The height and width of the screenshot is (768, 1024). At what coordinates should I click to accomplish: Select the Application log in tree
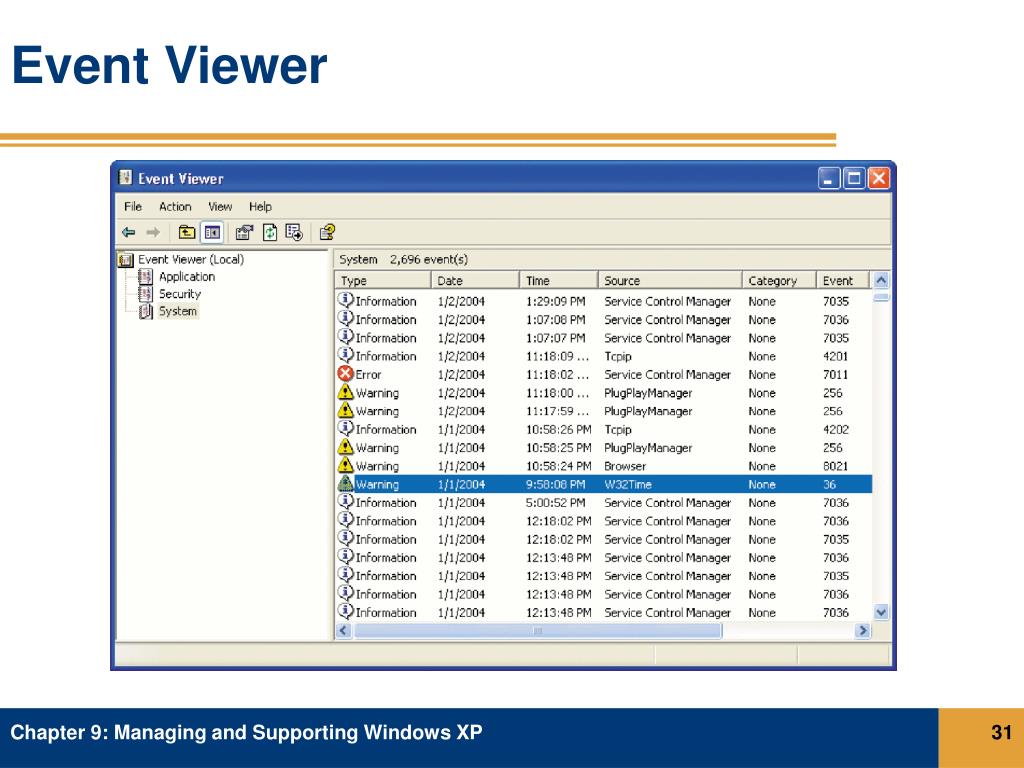[x=187, y=276]
